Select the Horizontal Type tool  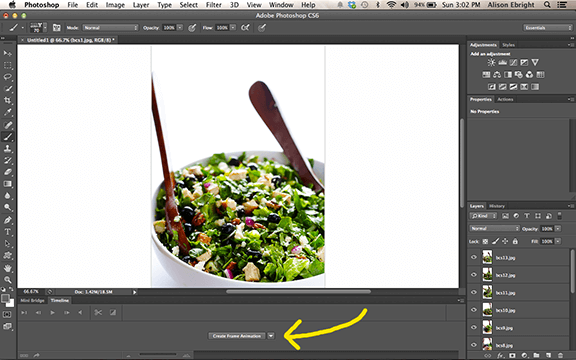pos(7,232)
